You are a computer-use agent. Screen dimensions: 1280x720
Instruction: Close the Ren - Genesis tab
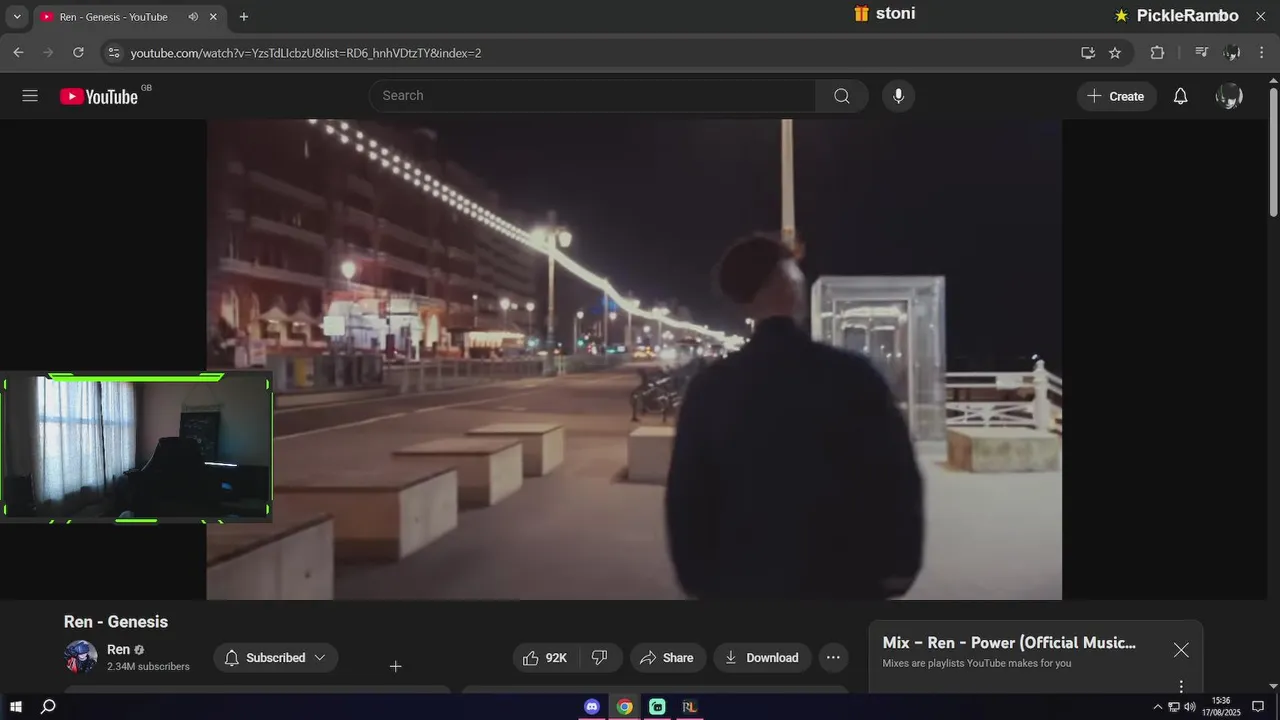point(213,17)
